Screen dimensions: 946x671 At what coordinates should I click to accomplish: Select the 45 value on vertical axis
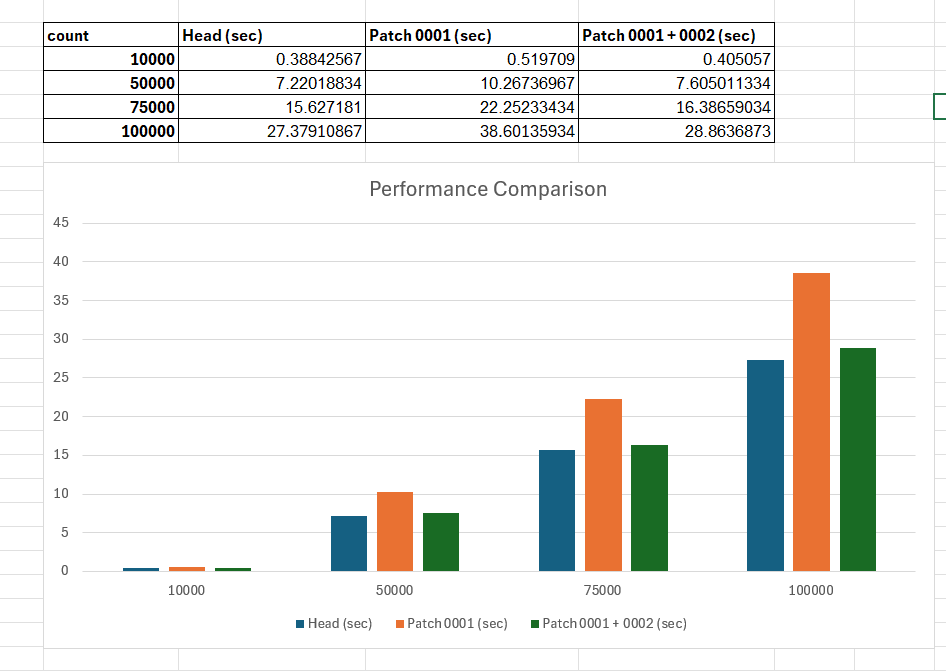(61, 223)
